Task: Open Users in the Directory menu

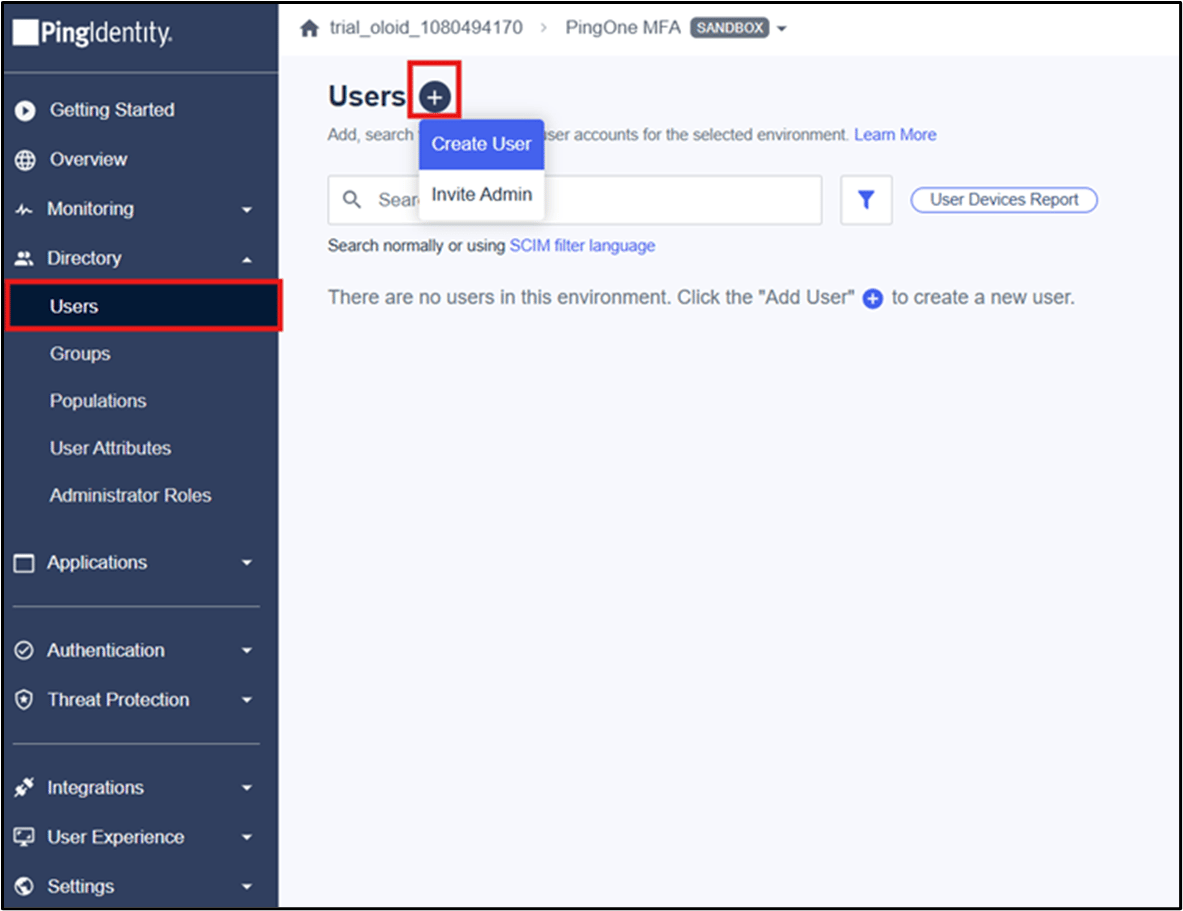Action: point(143,306)
